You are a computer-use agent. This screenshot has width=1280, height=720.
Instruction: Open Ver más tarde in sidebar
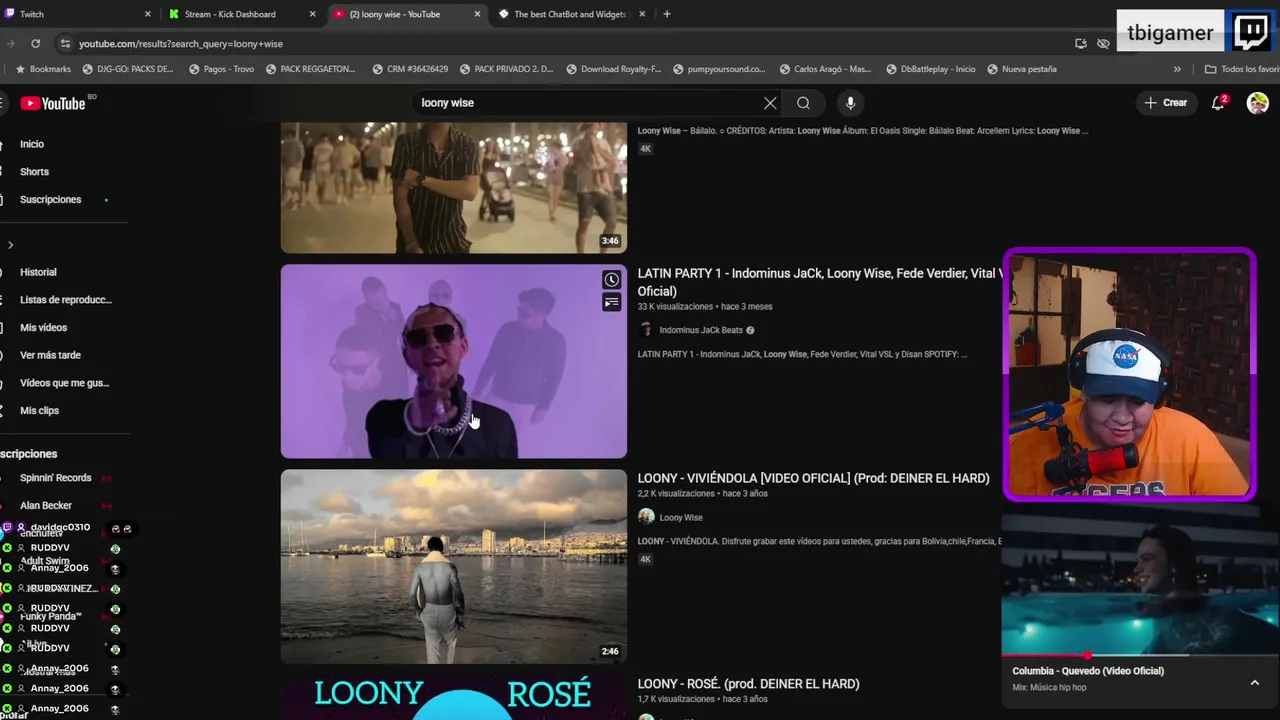[x=50, y=355]
